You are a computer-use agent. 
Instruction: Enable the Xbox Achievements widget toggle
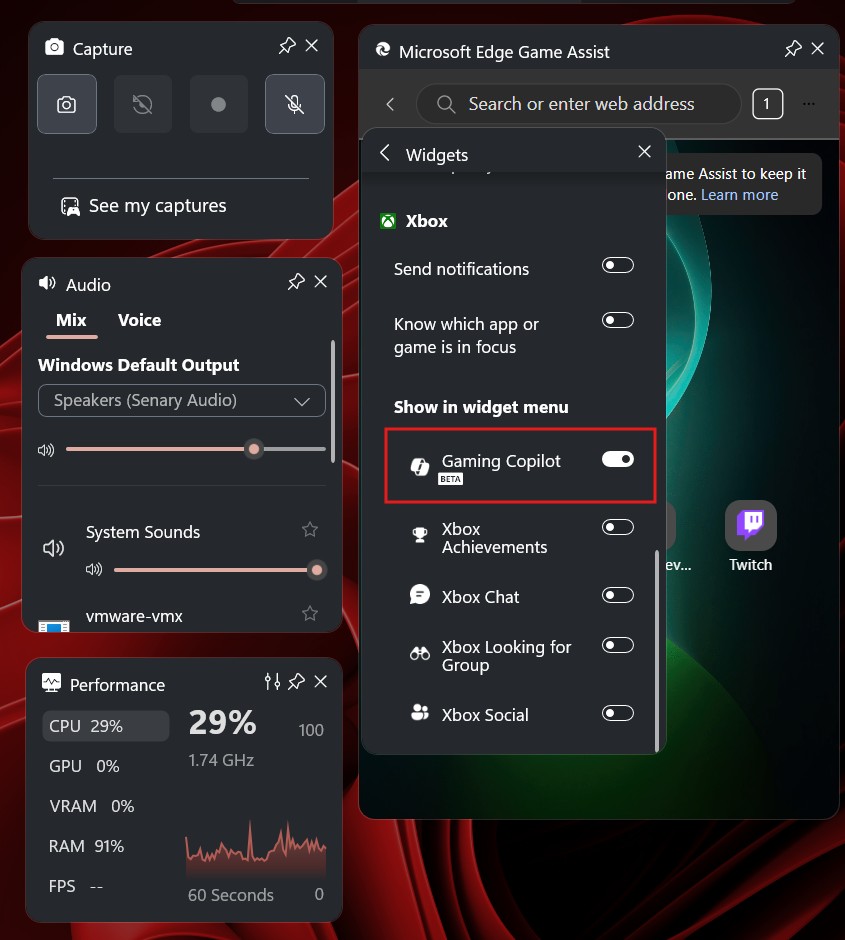tap(617, 527)
